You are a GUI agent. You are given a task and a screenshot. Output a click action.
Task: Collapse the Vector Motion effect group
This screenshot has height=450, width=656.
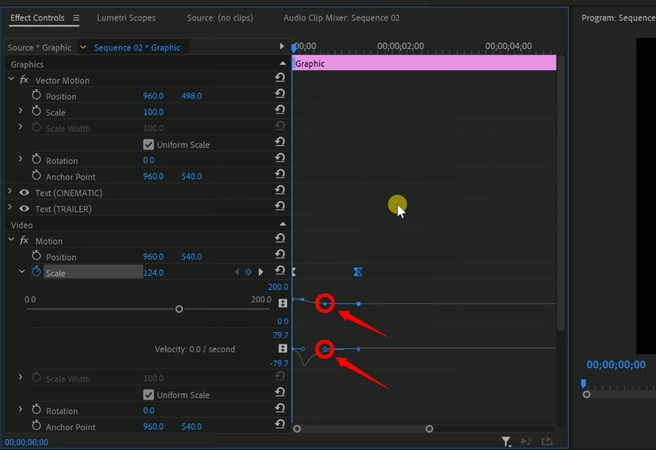point(12,80)
